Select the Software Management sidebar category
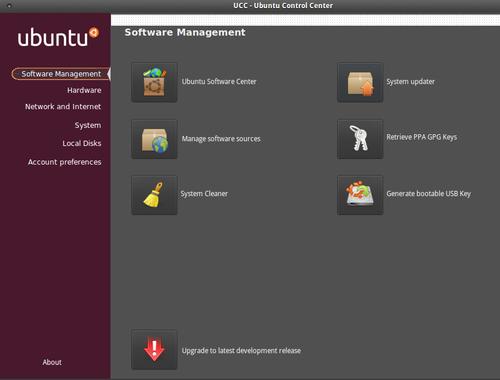The image size is (500, 380). (x=61, y=74)
